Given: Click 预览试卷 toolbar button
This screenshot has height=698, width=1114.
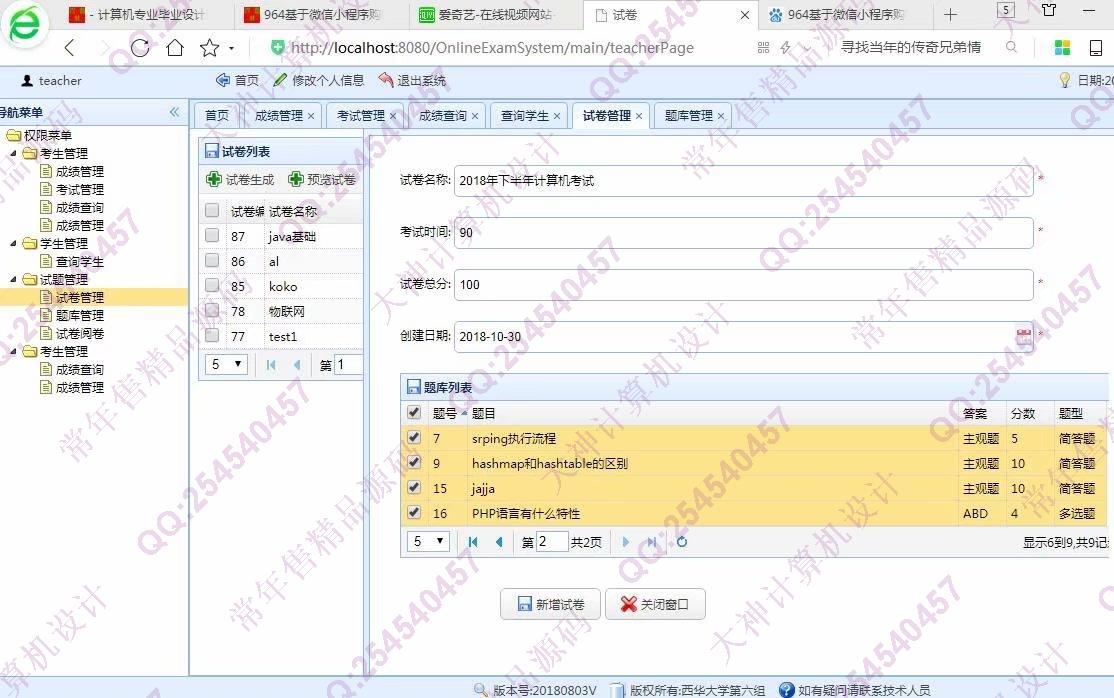Looking at the screenshot, I should coord(322,179).
